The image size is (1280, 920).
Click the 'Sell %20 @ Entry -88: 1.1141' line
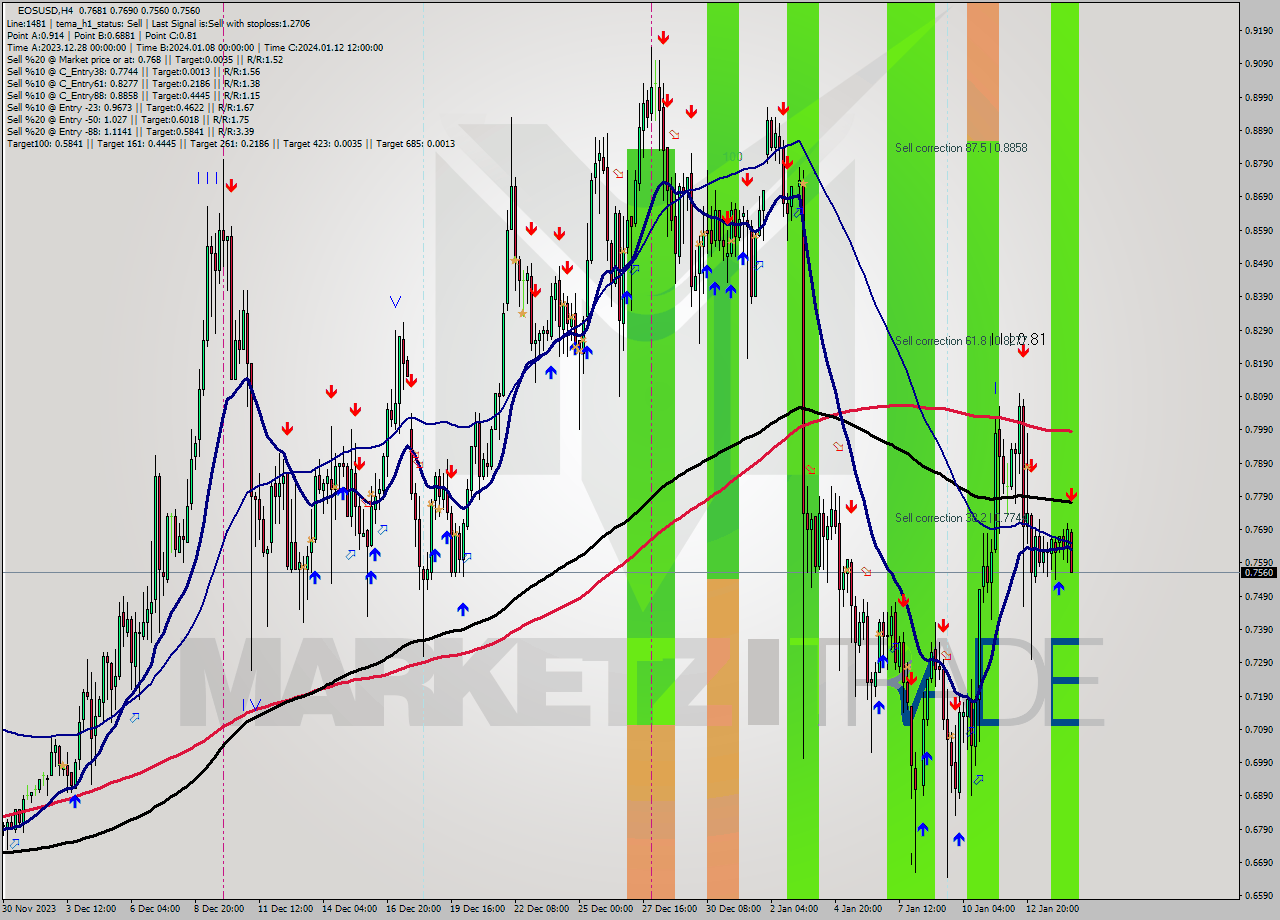(130, 131)
